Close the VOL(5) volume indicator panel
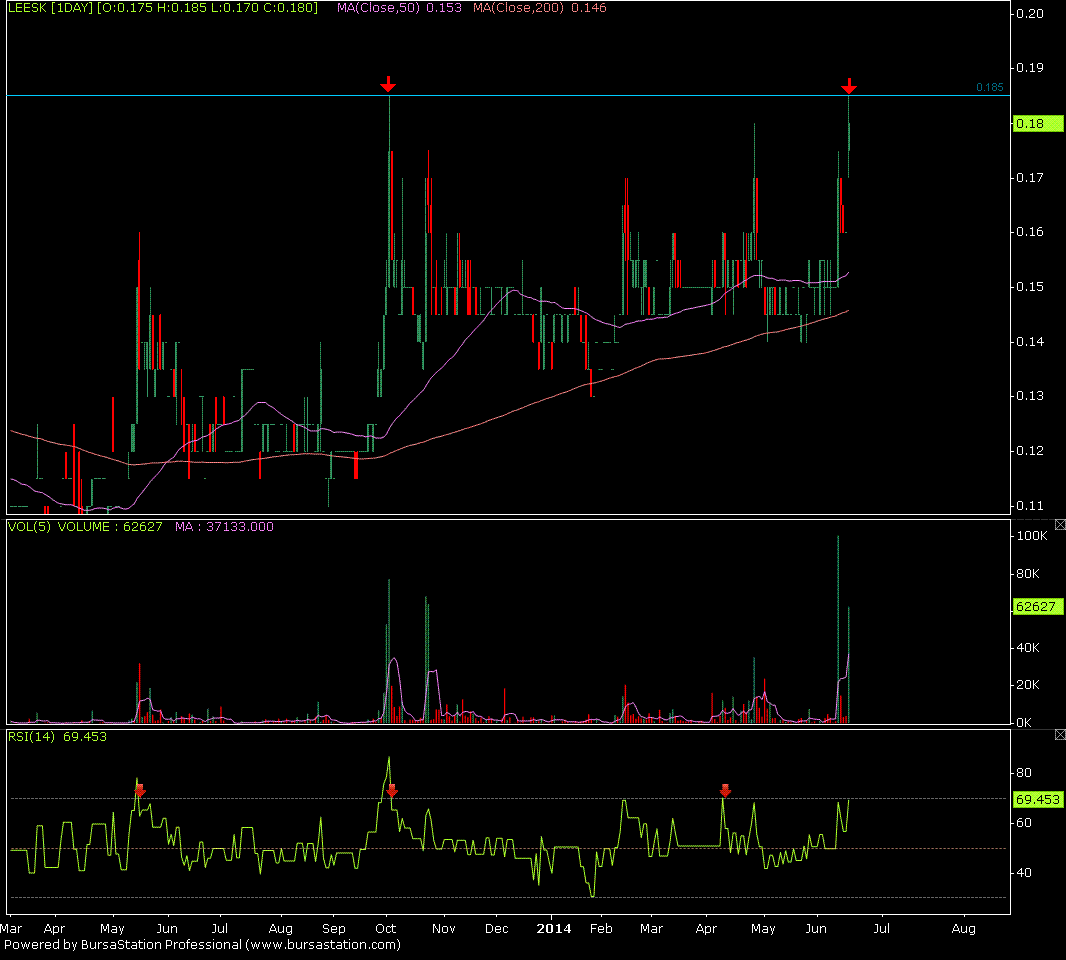1066x960 pixels. pyautogui.click(x=1060, y=524)
